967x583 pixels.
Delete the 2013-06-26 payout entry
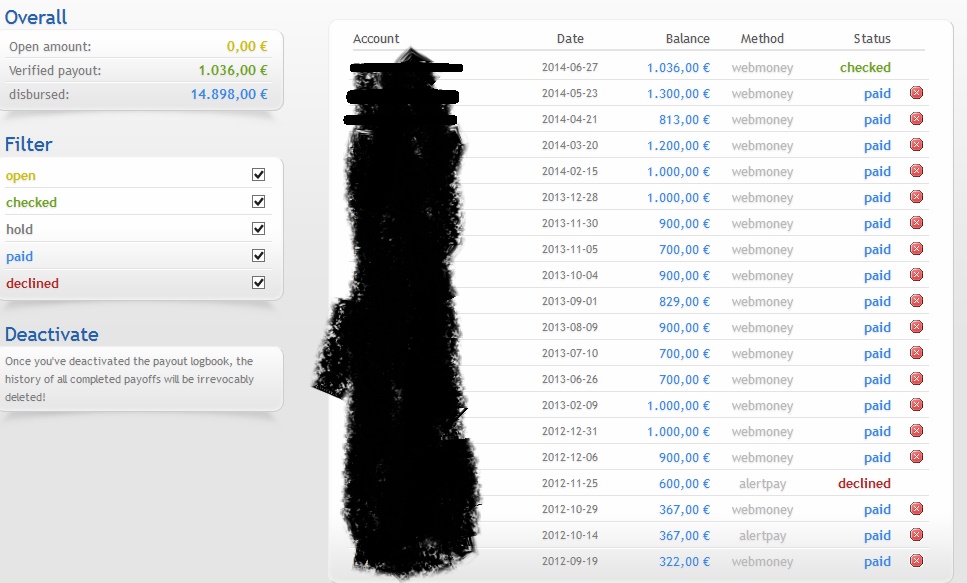tap(916, 379)
